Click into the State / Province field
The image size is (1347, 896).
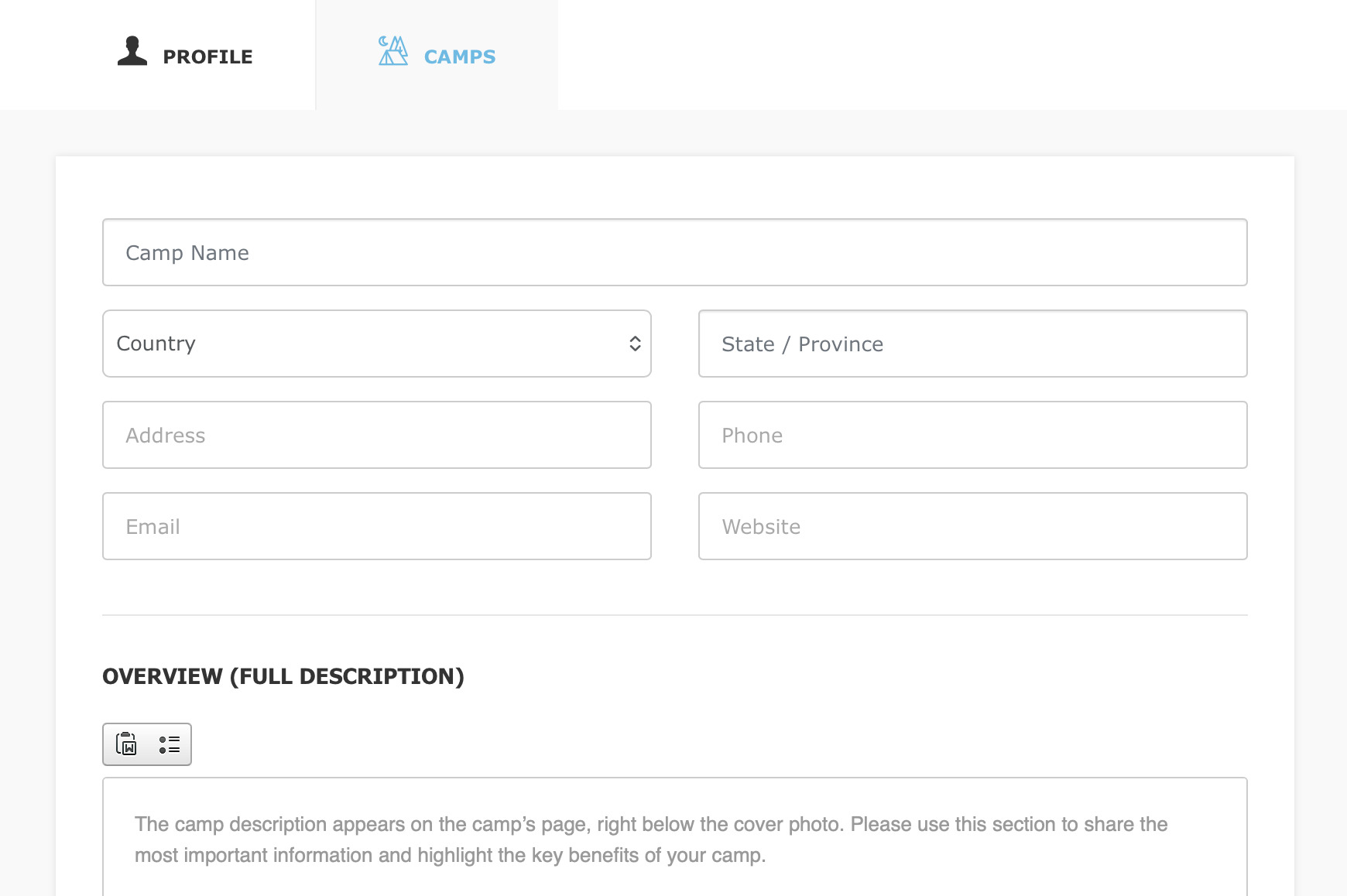pyautogui.click(x=972, y=344)
